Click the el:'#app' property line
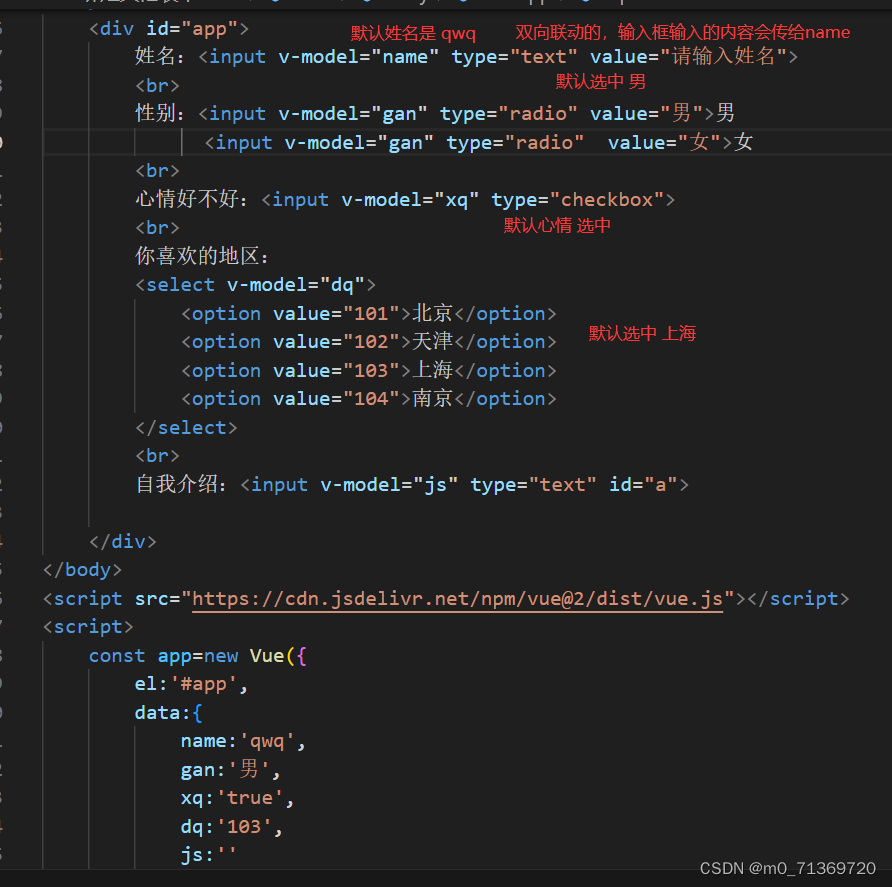This screenshot has height=887, width=892. (191, 684)
